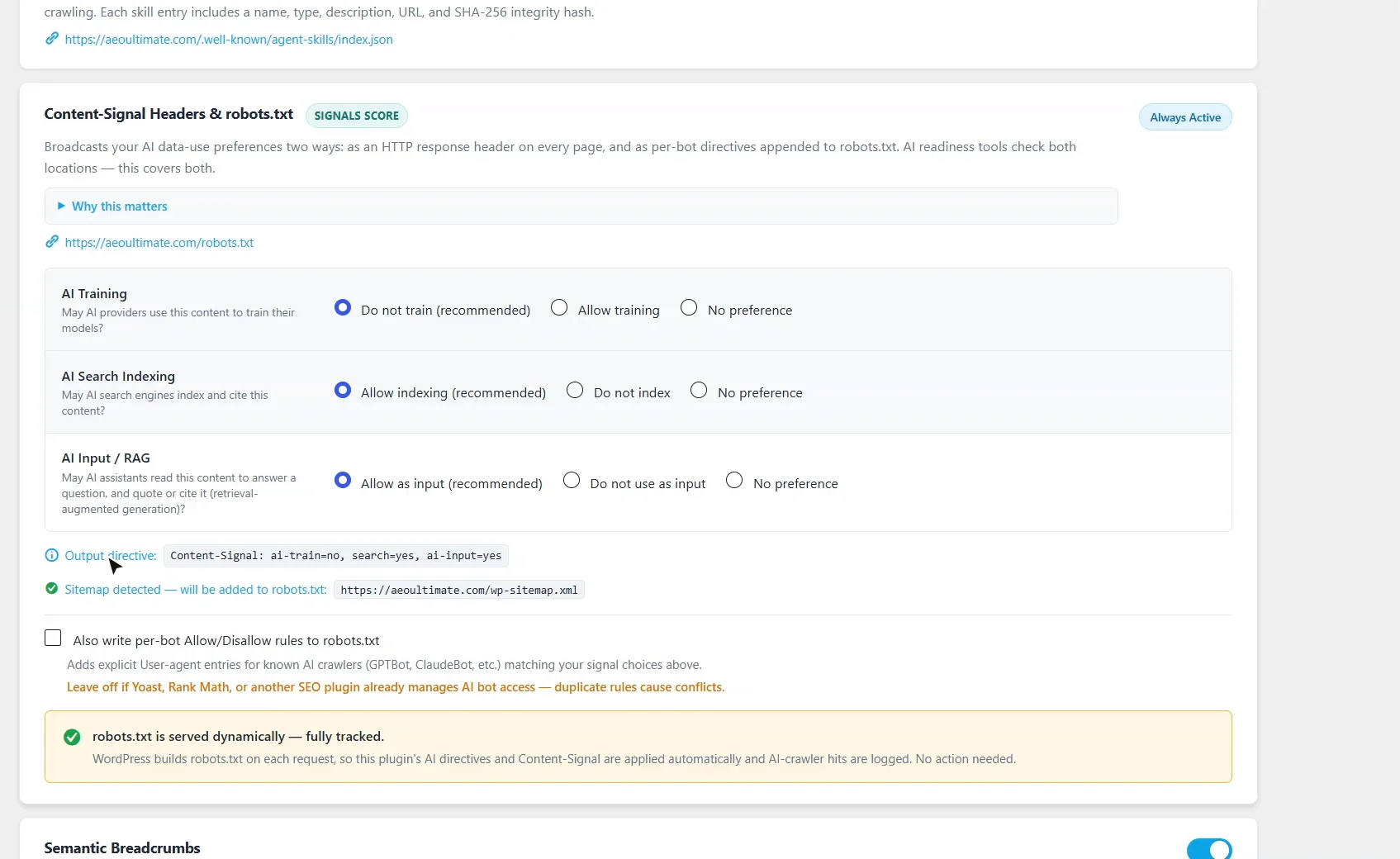Click the link icon next to robots.txt URL
The width and height of the screenshot is (1400, 859).
(52, 242)
